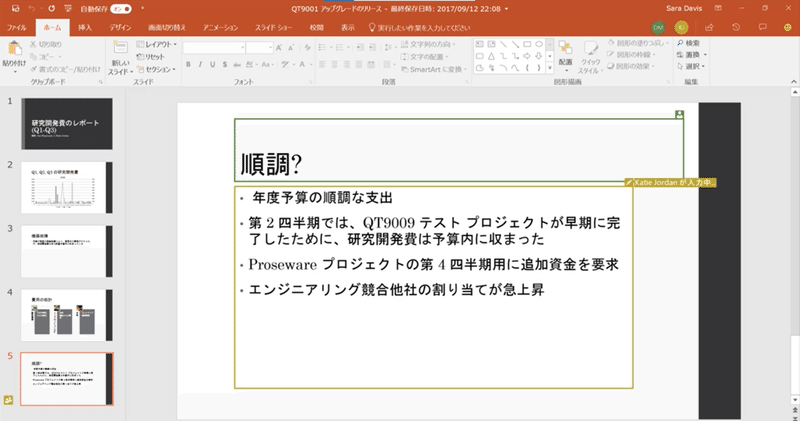Expand the 貼り付け paste options arrow
Image resolution: width=800 pixels, height=421 pixels.
pyautogui.click(x=14, y=71)
